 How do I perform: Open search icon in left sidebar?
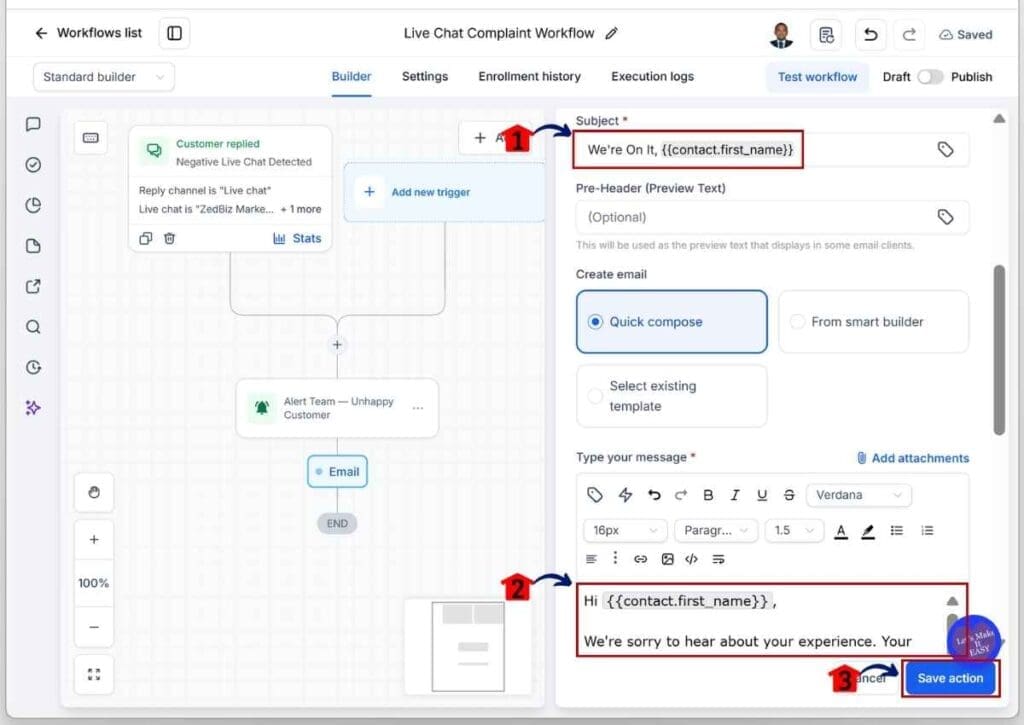point(33,327)
